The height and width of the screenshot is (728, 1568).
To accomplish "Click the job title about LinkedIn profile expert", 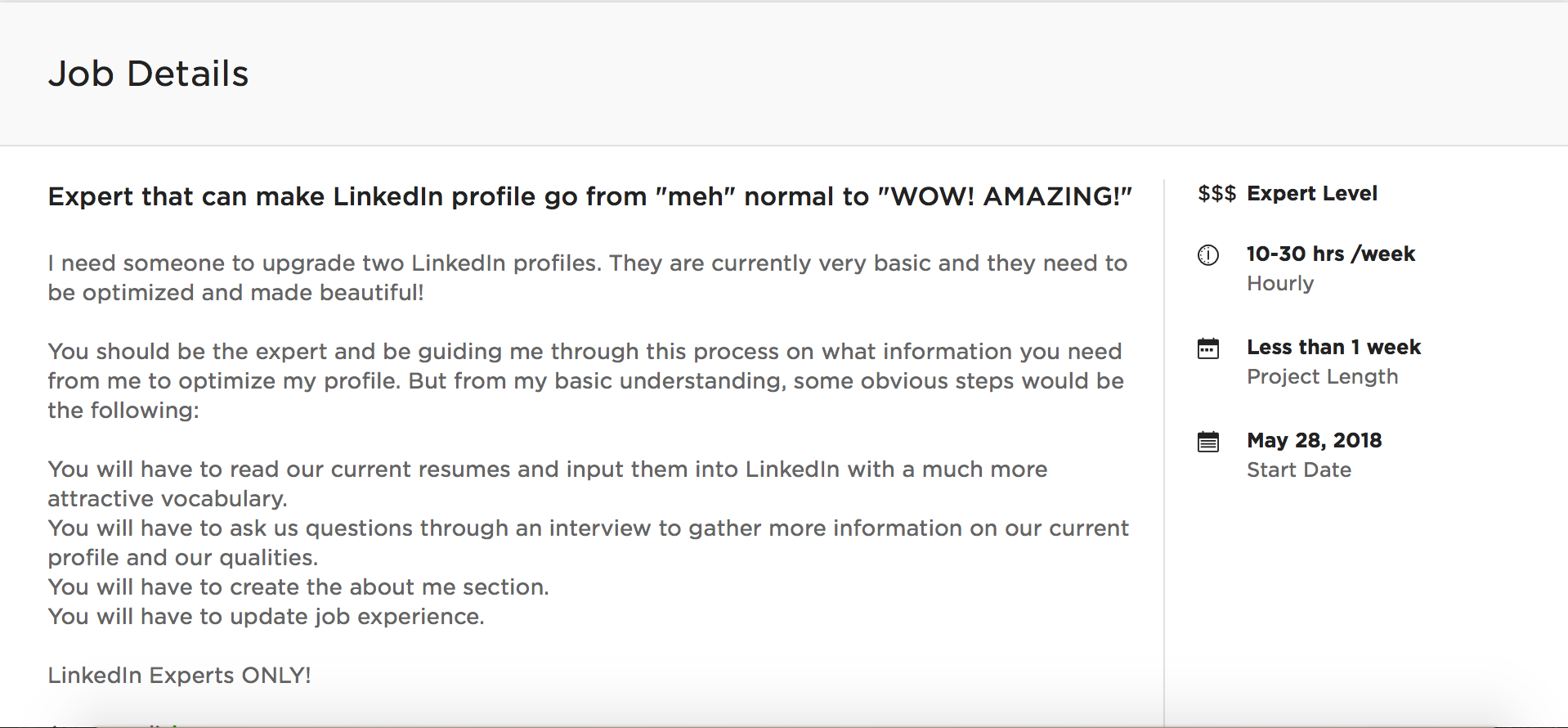I will [589, 196].
